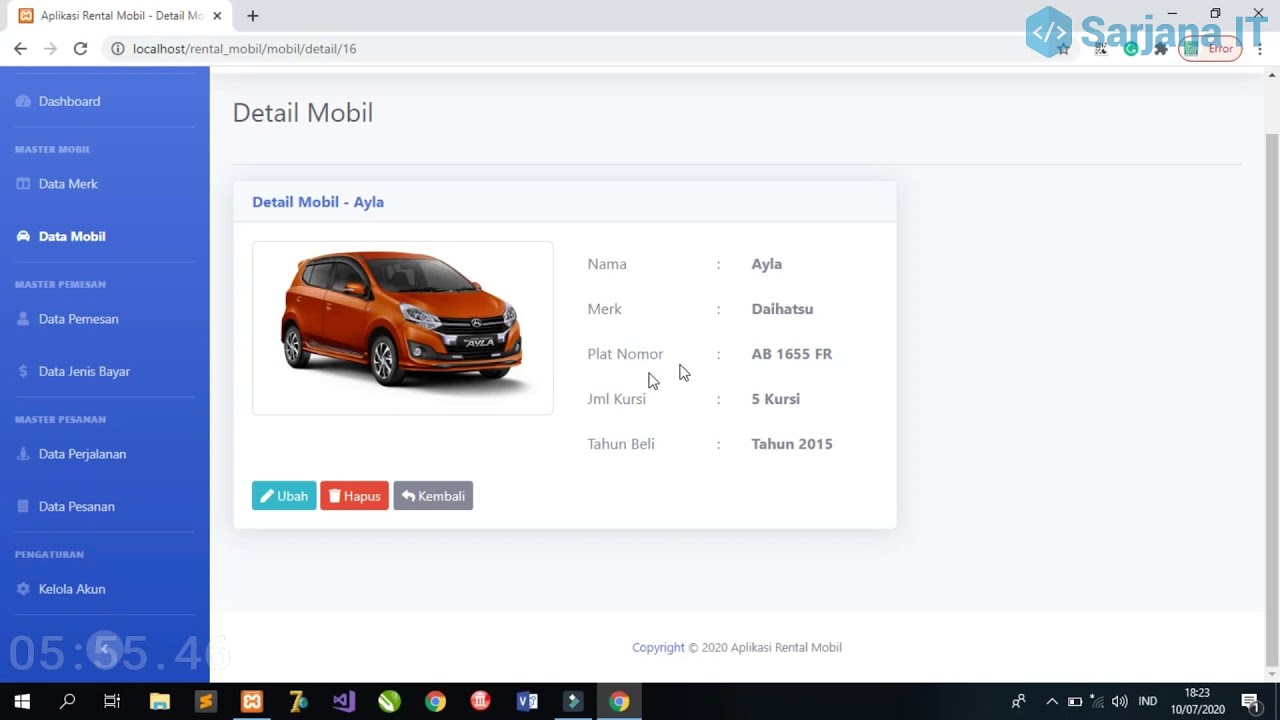1280x720 pixels.
Task: Select the Aplikasi Rental Mobil tab
Action: pos(120,16)
